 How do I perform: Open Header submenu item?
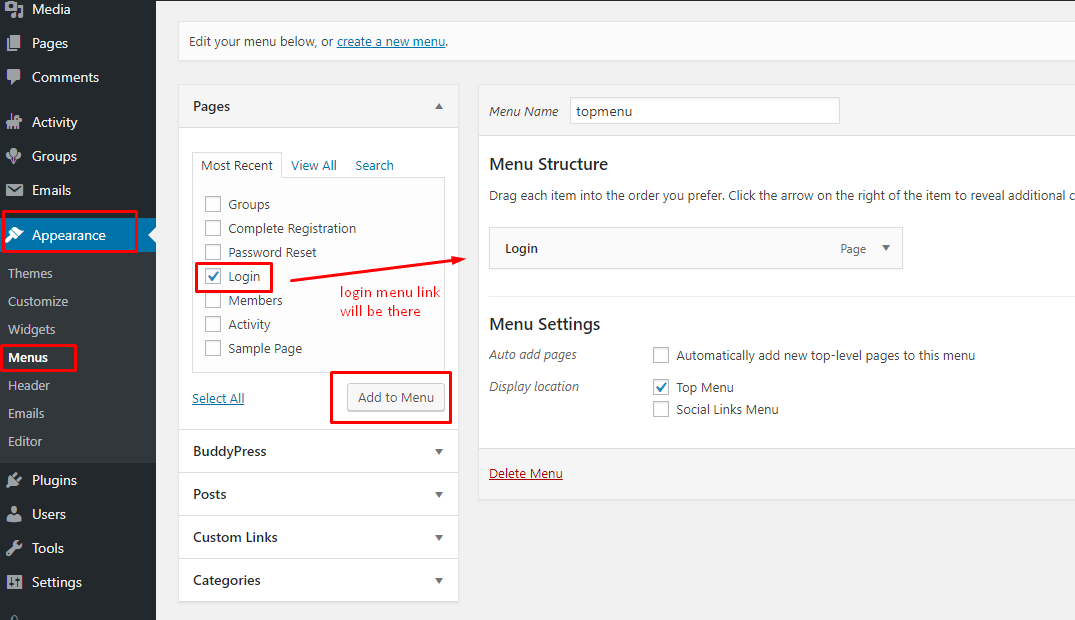29,385
